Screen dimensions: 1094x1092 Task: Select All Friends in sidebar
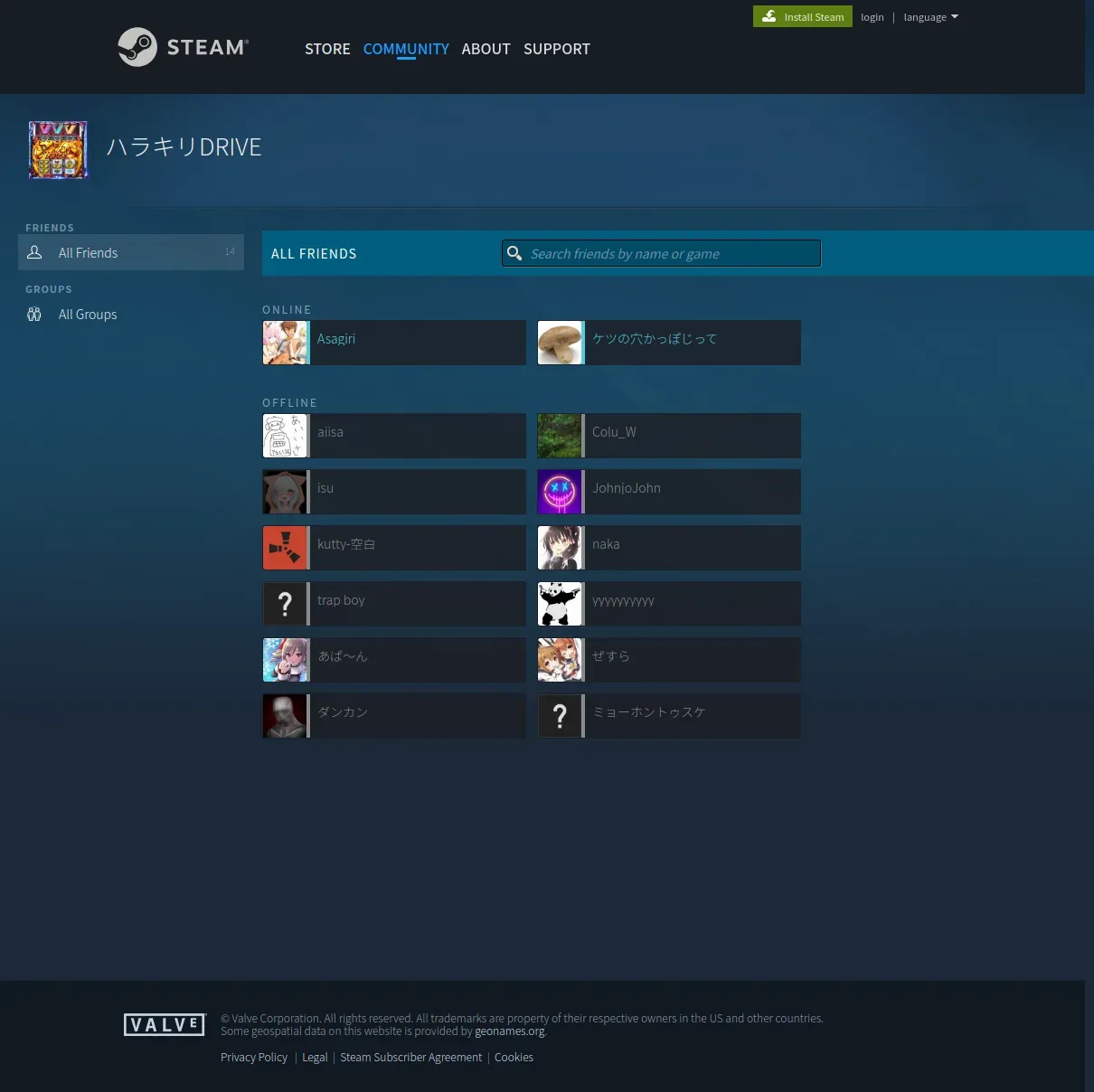tap(131, 252)
